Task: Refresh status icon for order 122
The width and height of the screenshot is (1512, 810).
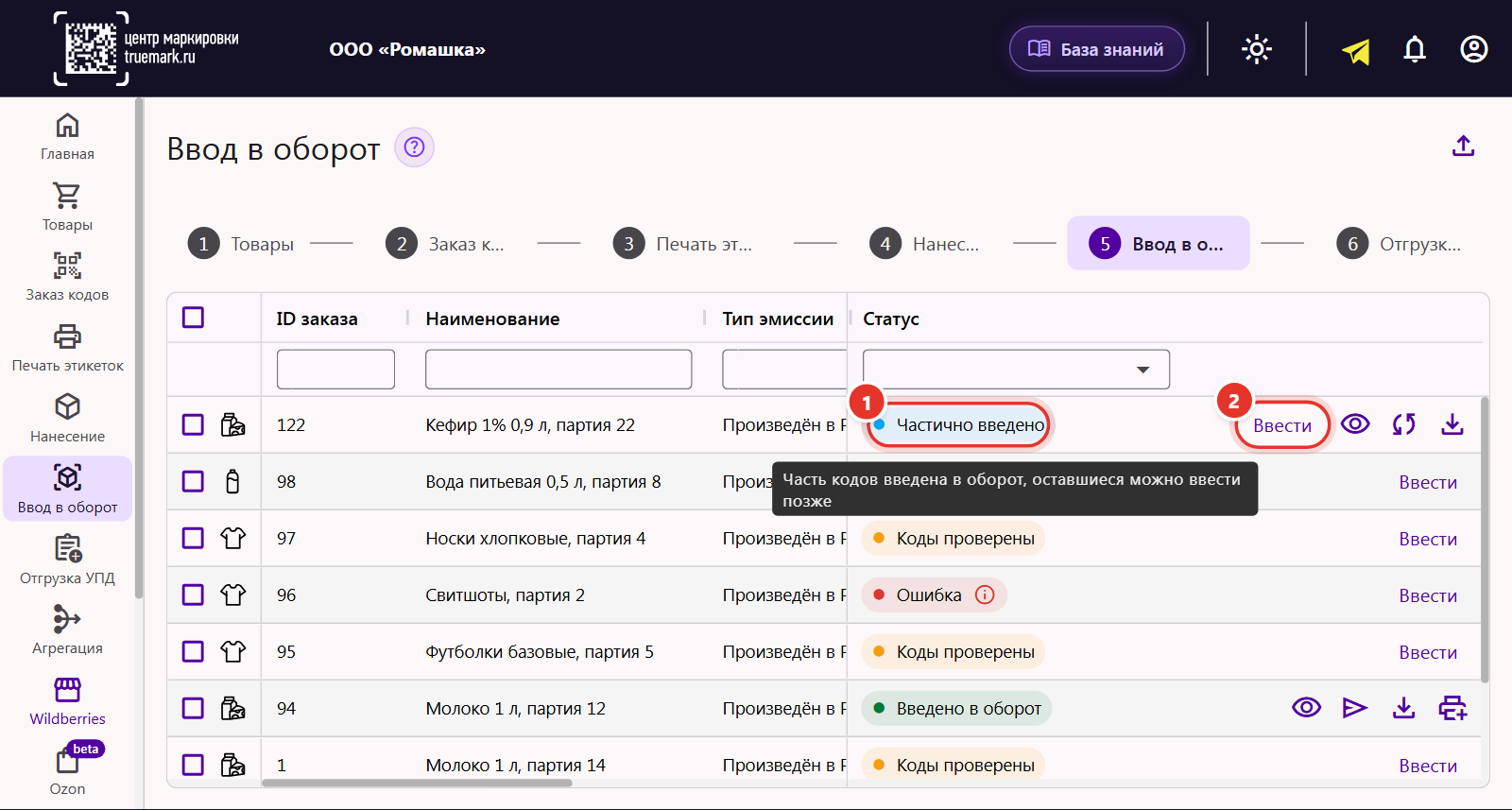Action: 1403,424
